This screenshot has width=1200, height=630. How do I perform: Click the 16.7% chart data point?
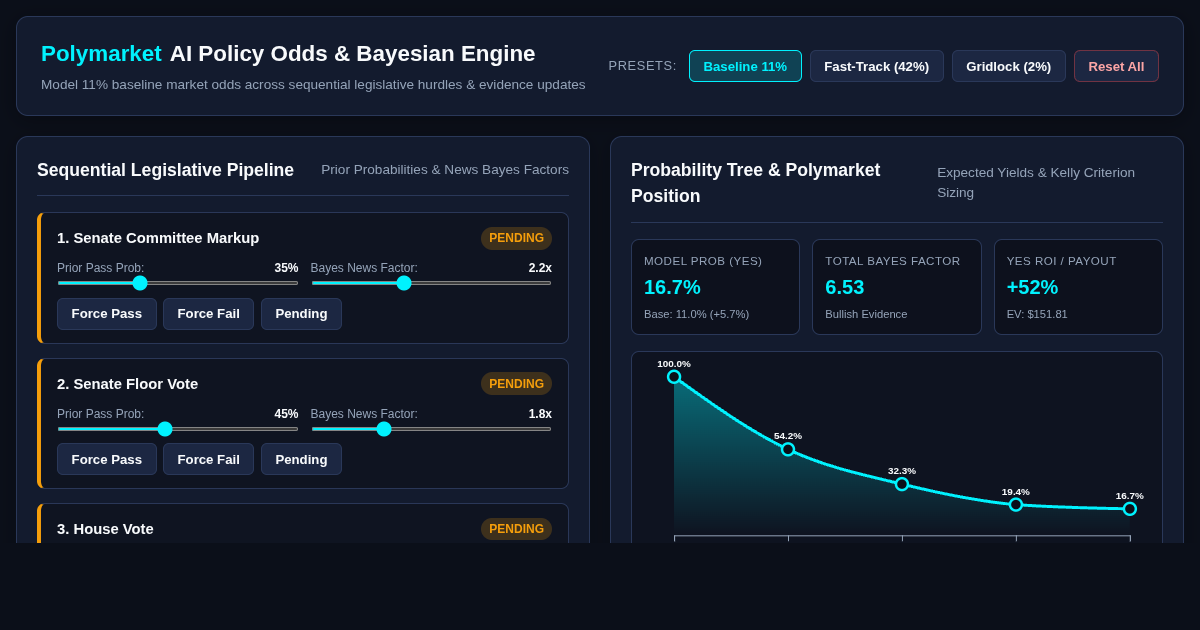click(x=1130, y=509)
